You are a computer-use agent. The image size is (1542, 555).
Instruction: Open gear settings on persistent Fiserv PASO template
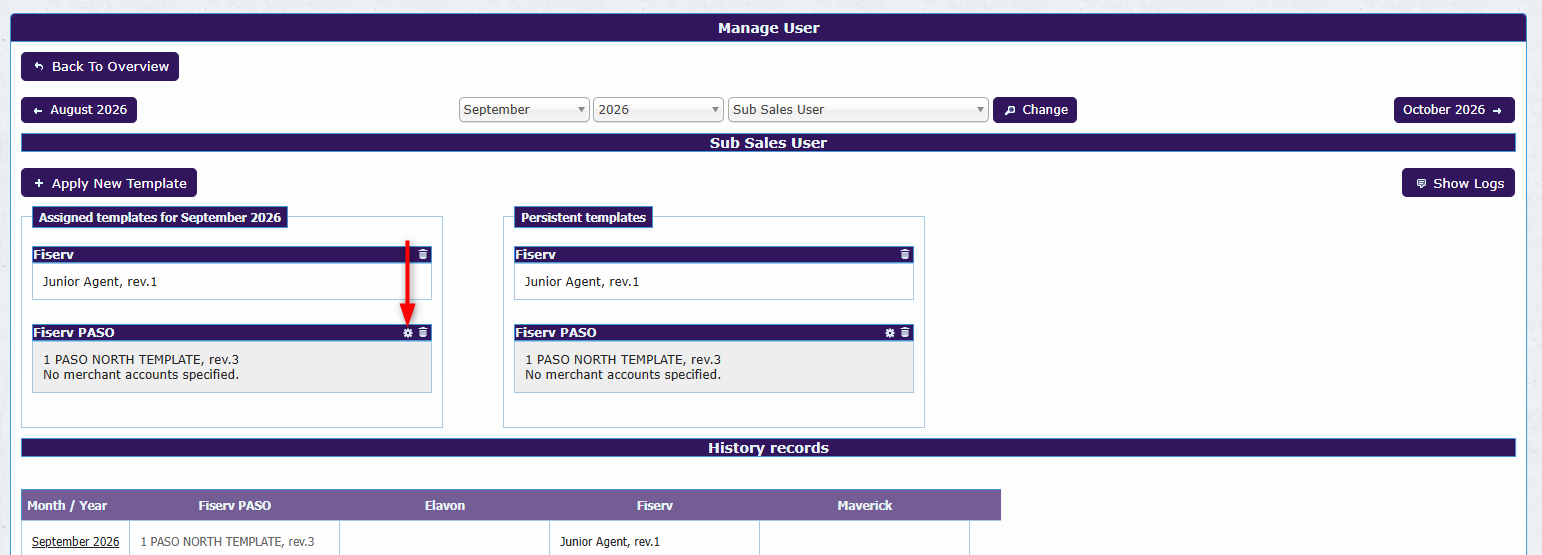tap(890, 333)
